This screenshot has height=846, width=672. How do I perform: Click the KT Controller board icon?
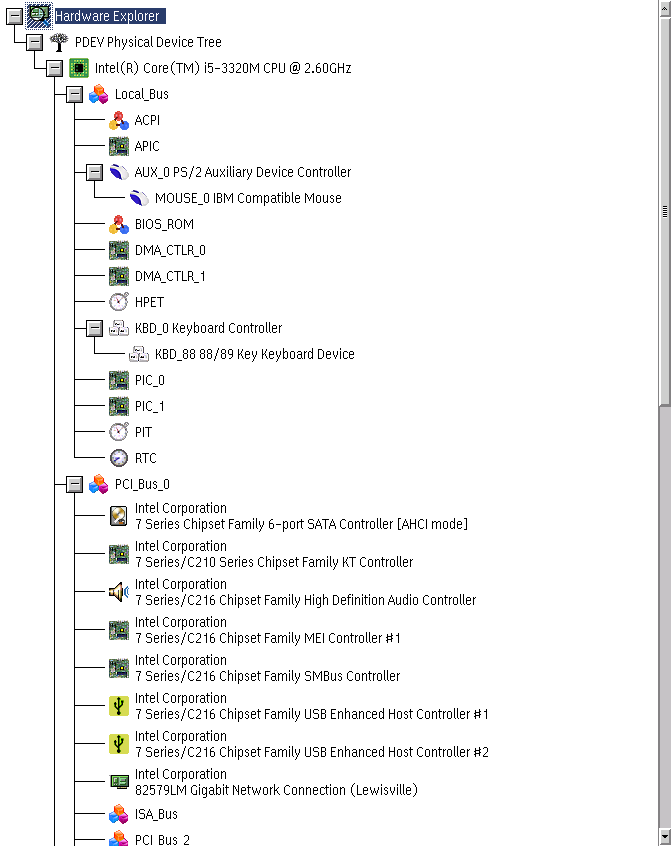pos(119,554)
